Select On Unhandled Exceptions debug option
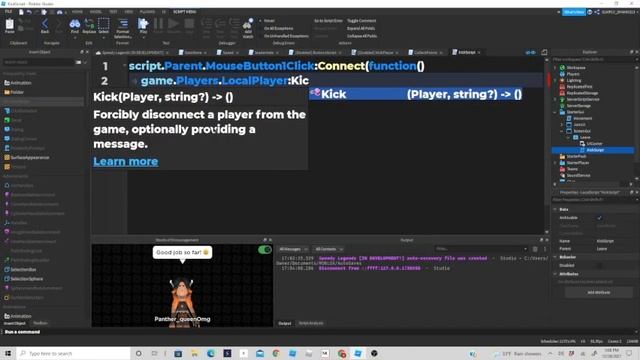 286,36
